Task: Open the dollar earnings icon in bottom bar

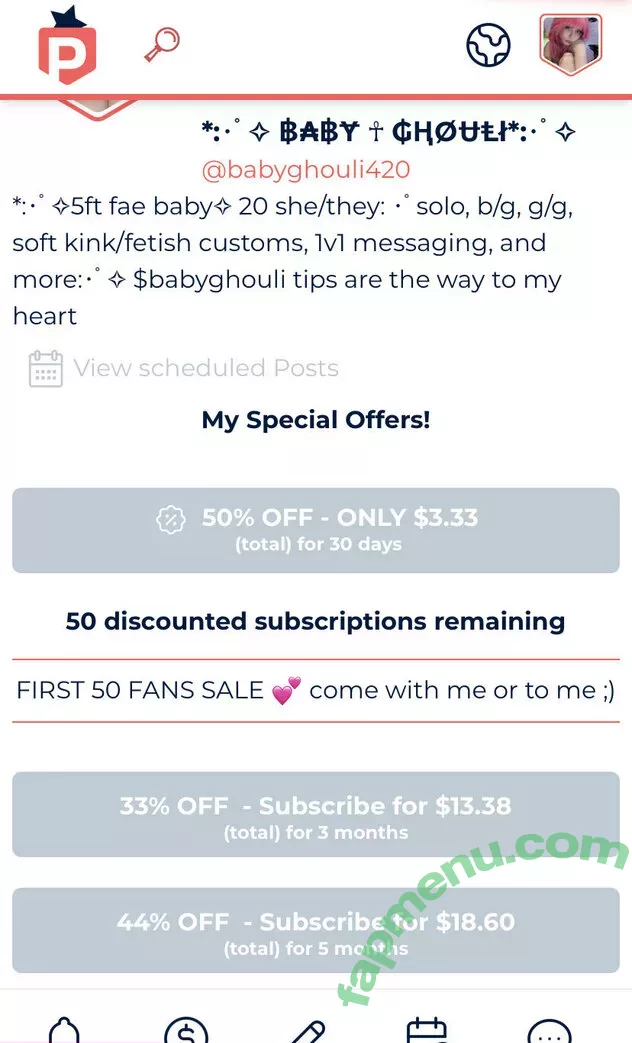Action: (186, 1030)
